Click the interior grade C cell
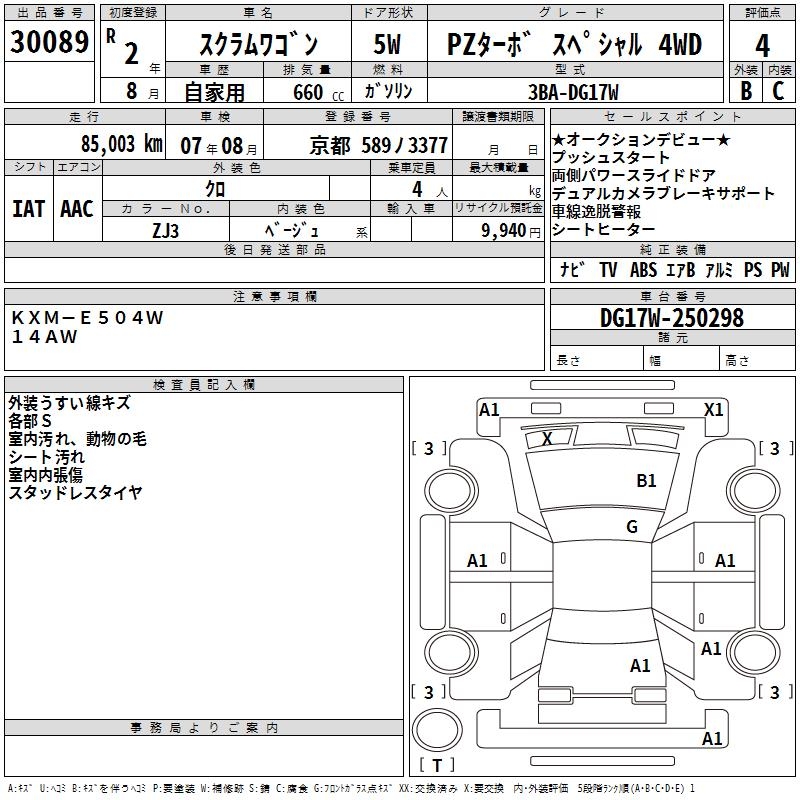The width and height of the screenshot is (800, 800). coord(779,91)
